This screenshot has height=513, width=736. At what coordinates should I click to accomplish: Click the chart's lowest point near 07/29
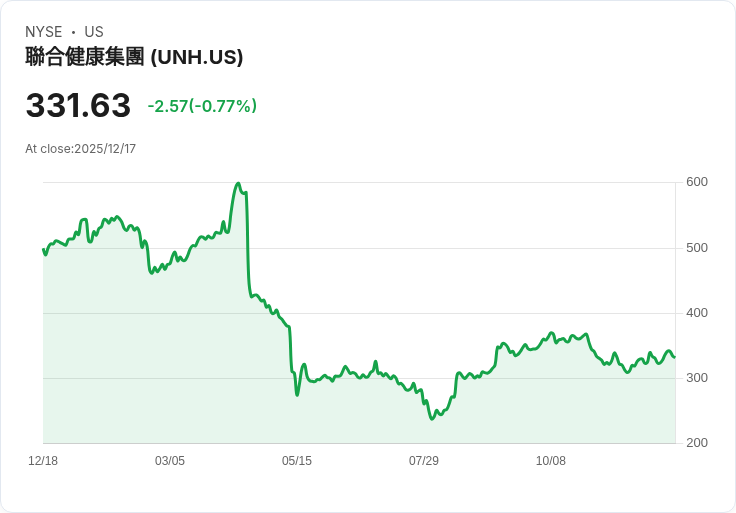pos(432,419)
